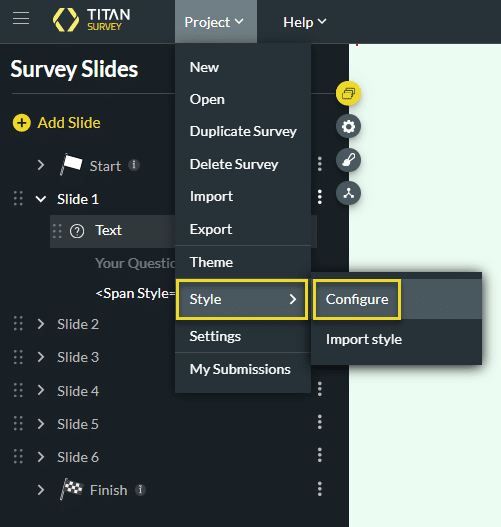The image size is (501, 527).
Task: Open My Submissions menu entry
Action: pyautogui.click(x=243, y=369)
